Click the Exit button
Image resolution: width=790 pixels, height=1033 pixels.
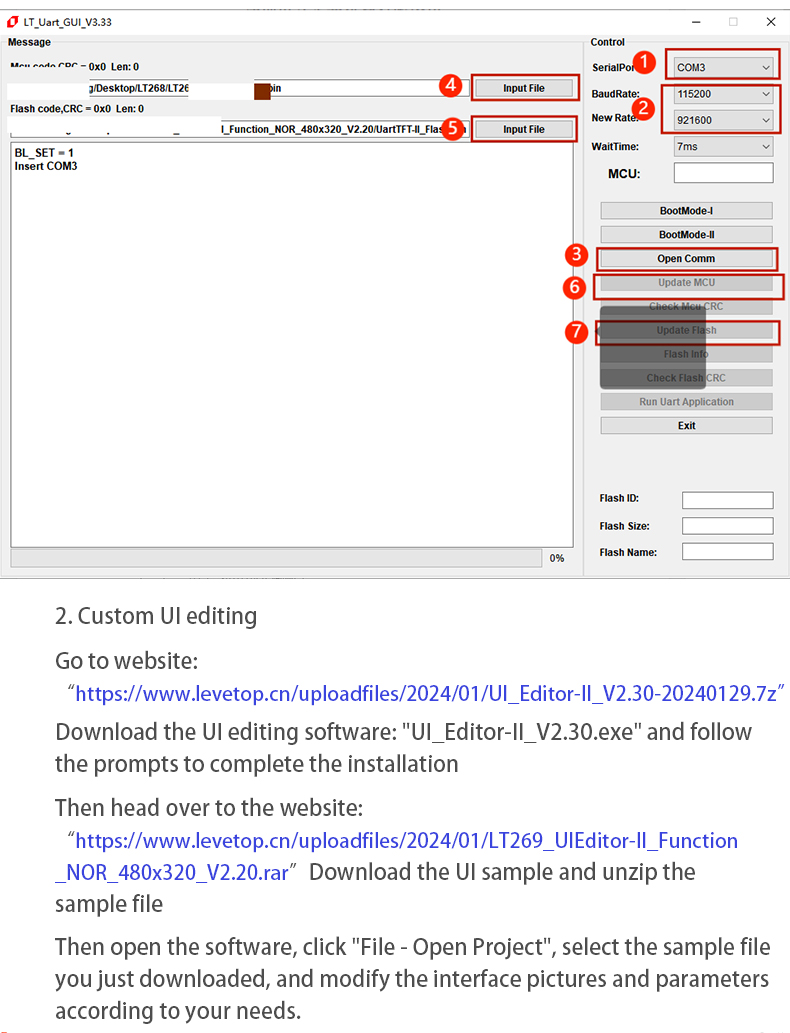tap(686, 426)
